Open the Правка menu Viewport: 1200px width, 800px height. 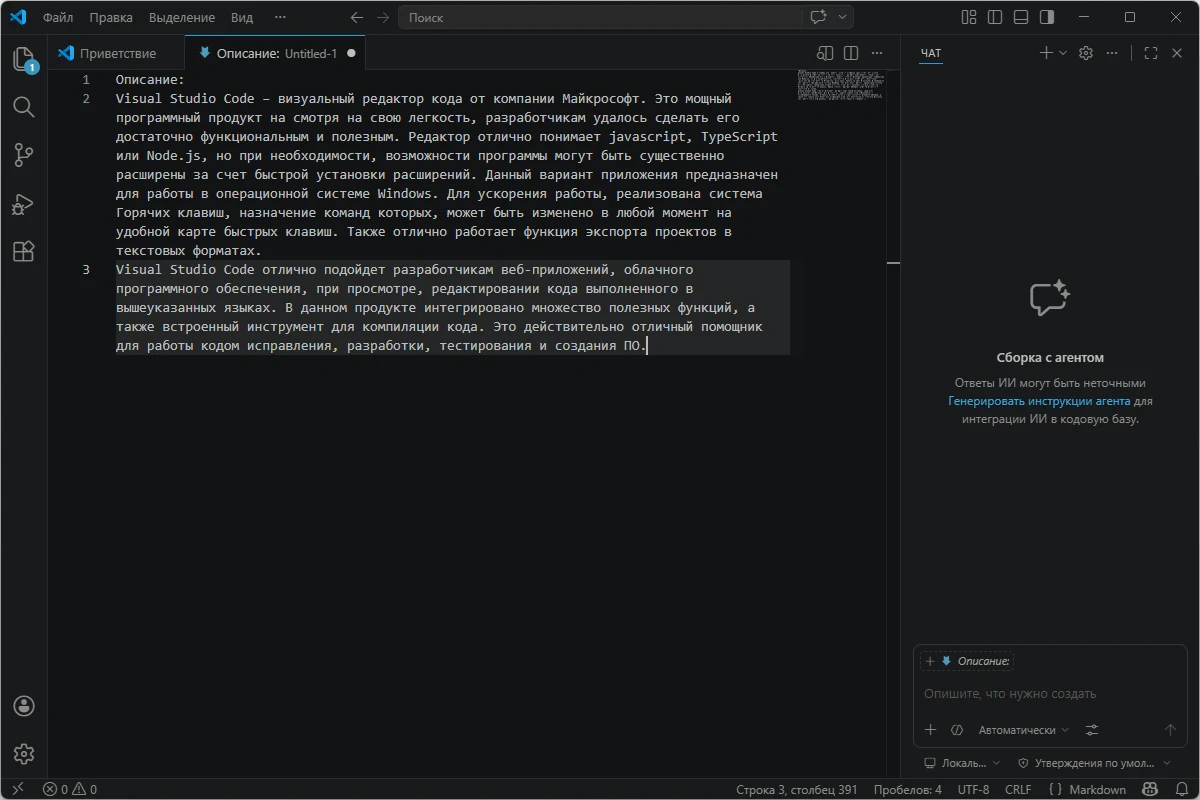point(110,17)
